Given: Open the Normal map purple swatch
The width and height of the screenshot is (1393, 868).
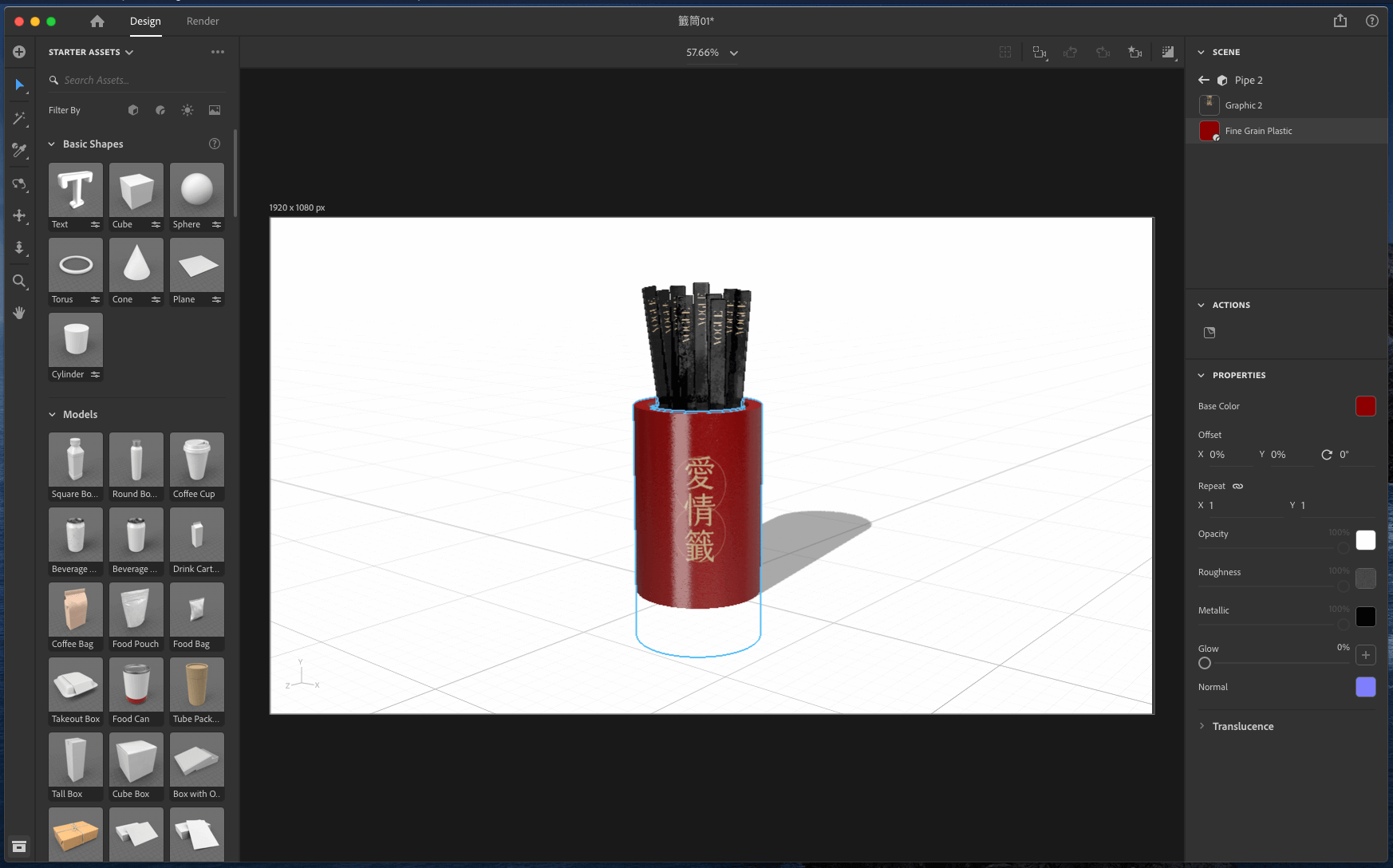Looking at the screenshot, I should 1366,687.
